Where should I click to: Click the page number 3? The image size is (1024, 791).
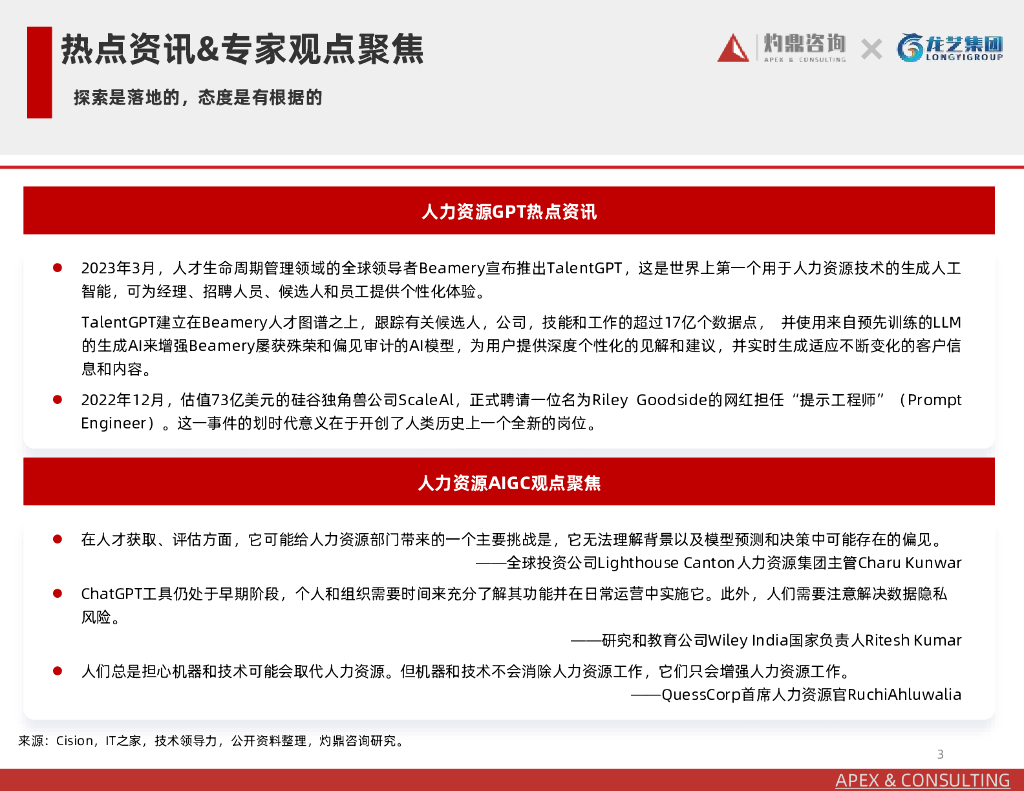pyautogui.click(x=940, y=754)
